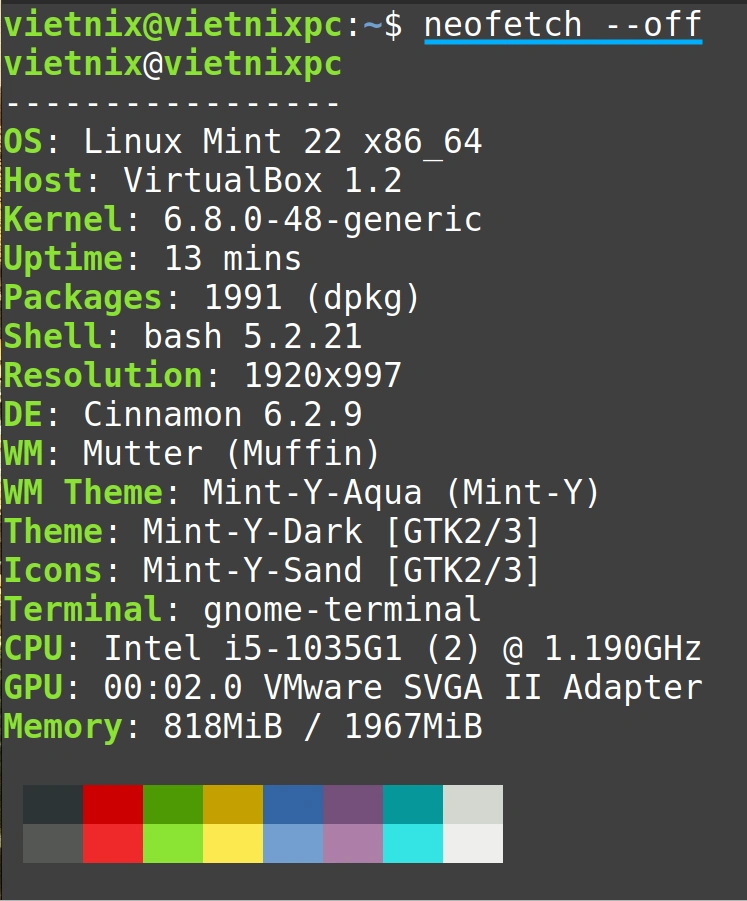Click the bright green color block

(173, 844)
